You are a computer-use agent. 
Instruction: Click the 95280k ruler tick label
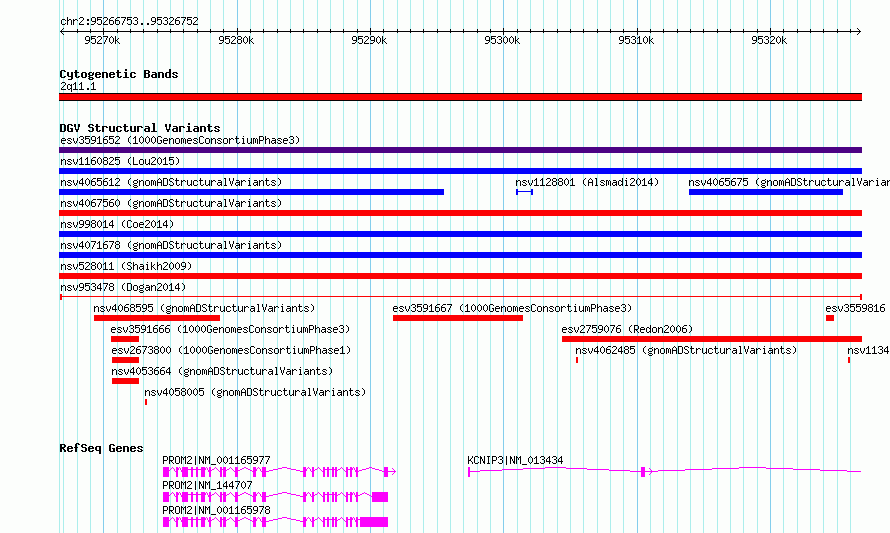(236, 40)
